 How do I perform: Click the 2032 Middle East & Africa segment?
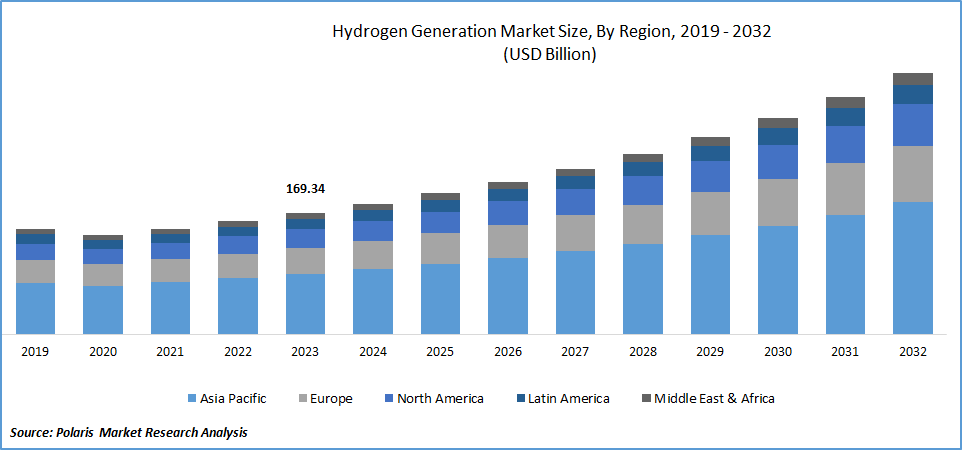[x=913, y=79]
